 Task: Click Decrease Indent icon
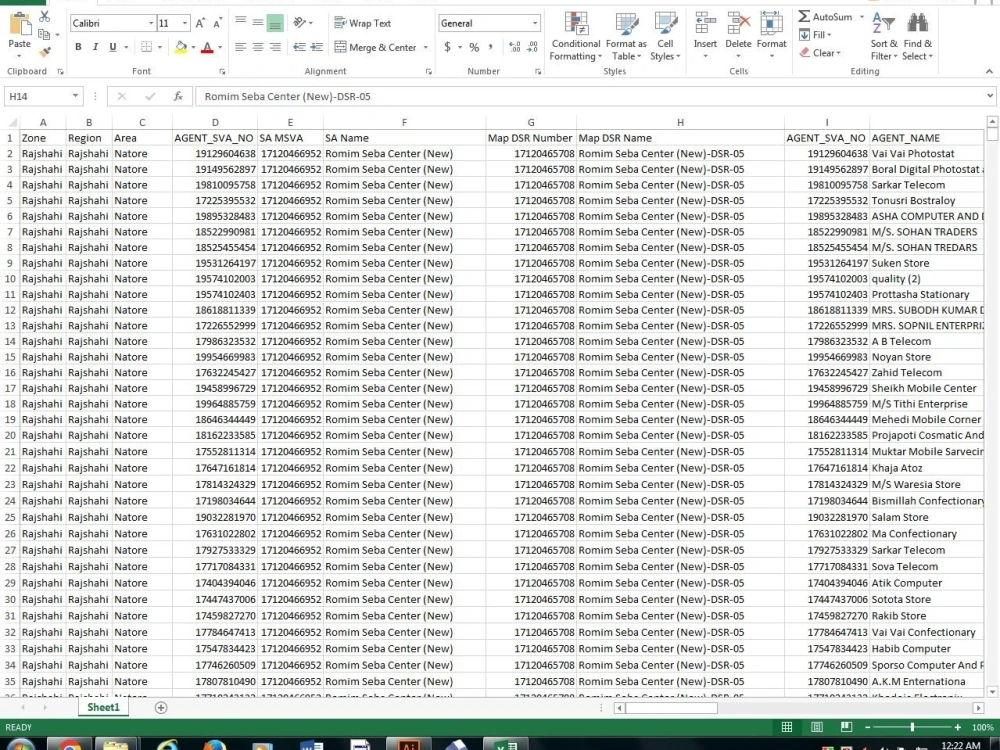[x=299, y=47]
